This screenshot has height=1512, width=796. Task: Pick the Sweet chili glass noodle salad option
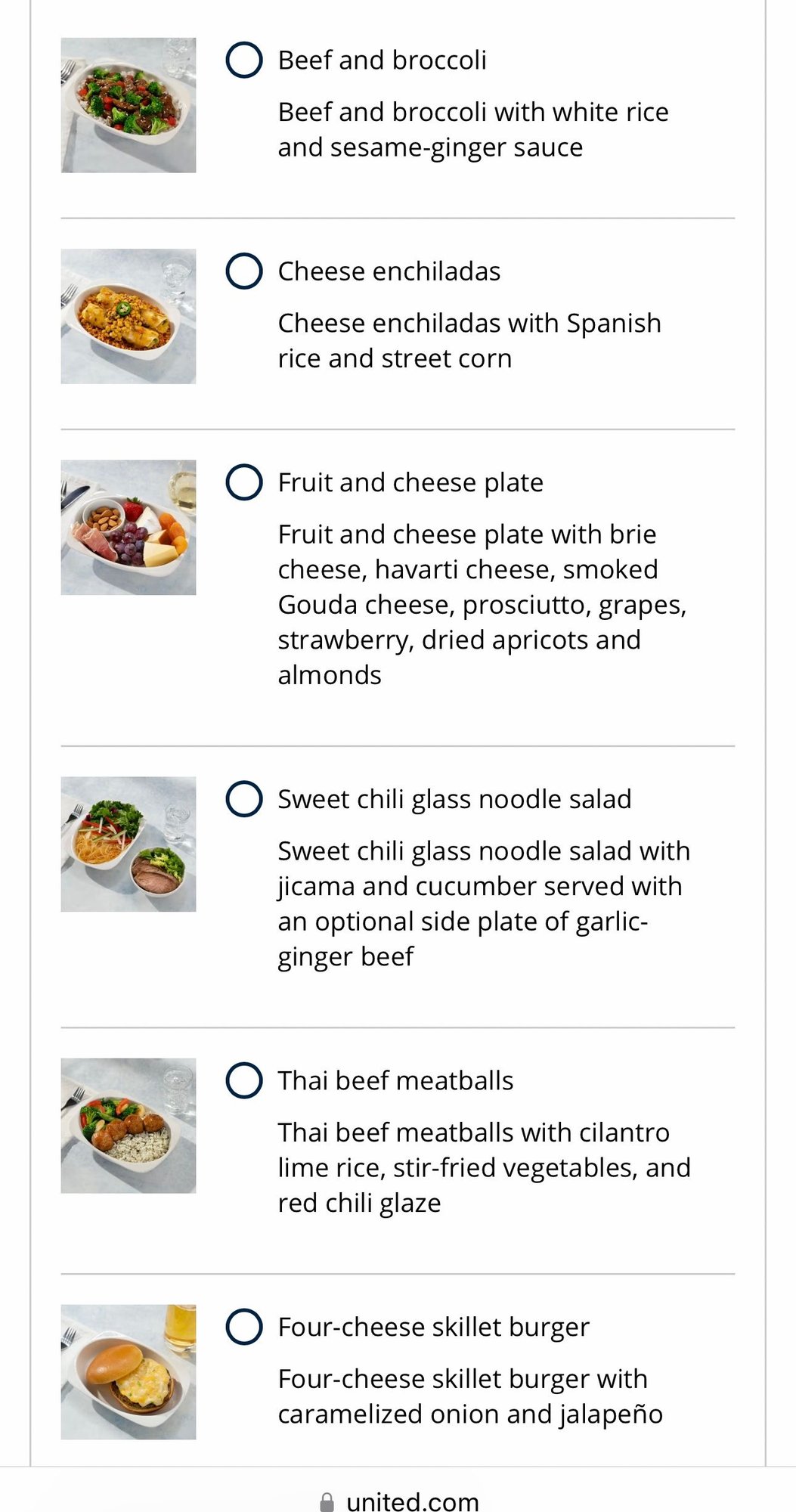(244, 799)
